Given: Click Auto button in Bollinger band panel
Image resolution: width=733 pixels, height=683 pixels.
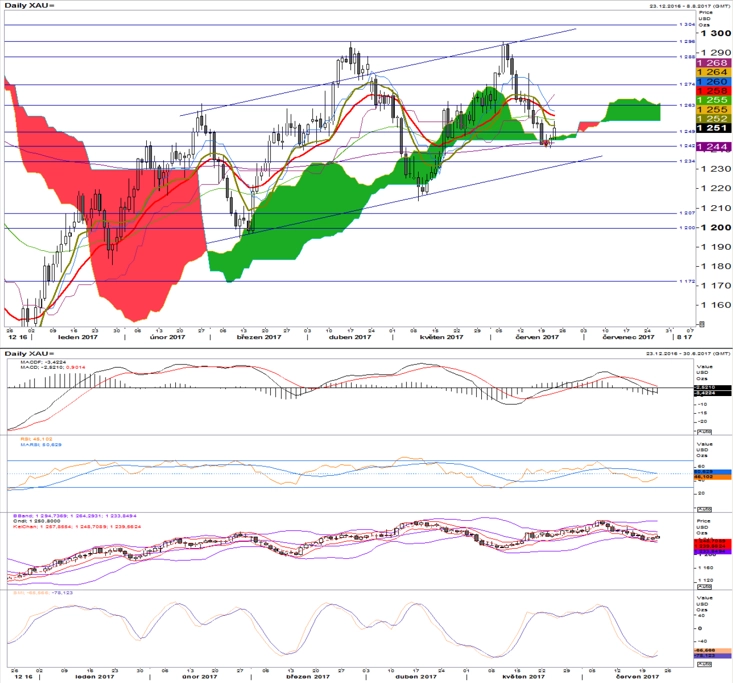Looking at the screenshot, I should point(704,587).
